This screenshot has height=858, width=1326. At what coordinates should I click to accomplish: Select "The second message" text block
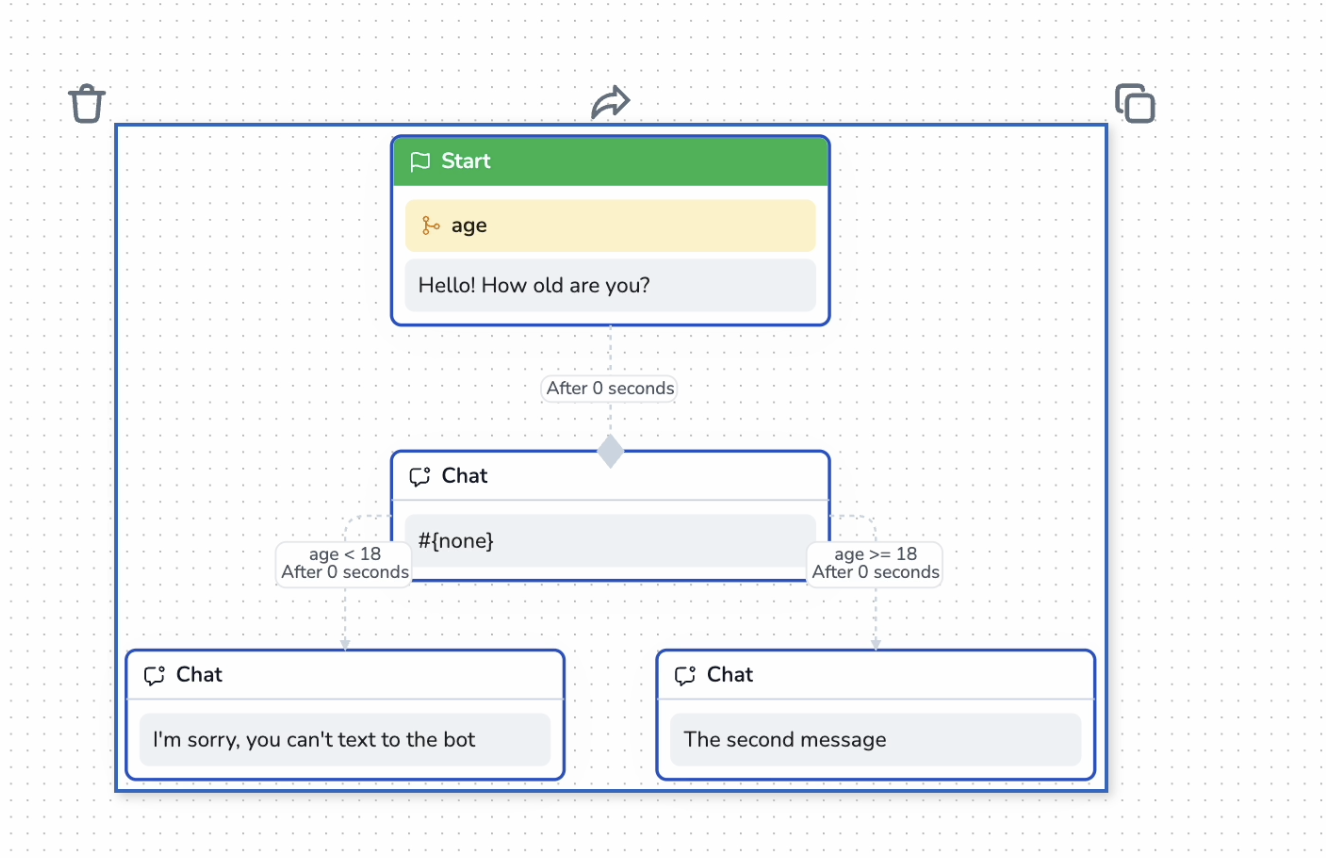click(875, 740)
